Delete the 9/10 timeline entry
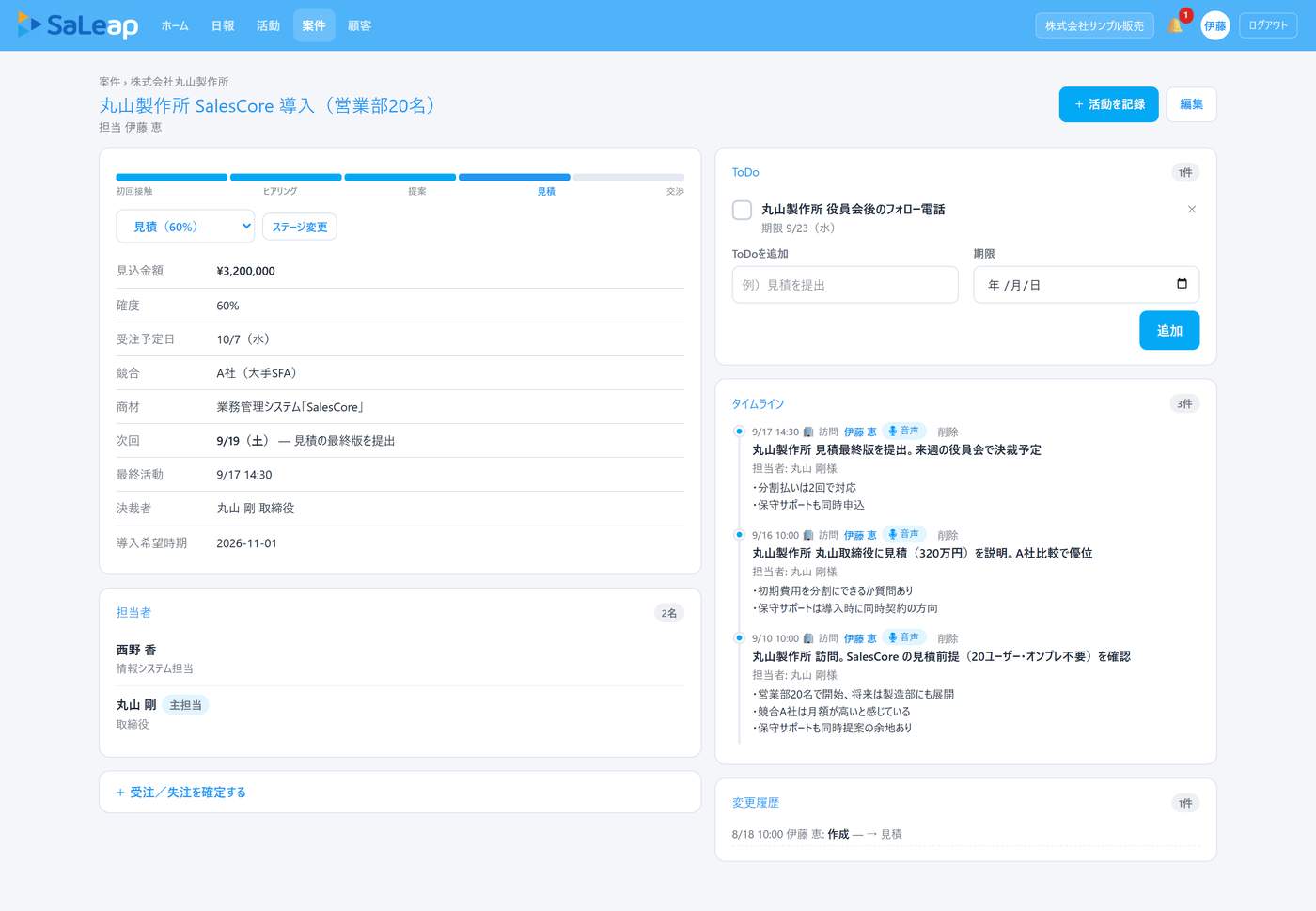 pyautogui.click(x=948, y=638)
